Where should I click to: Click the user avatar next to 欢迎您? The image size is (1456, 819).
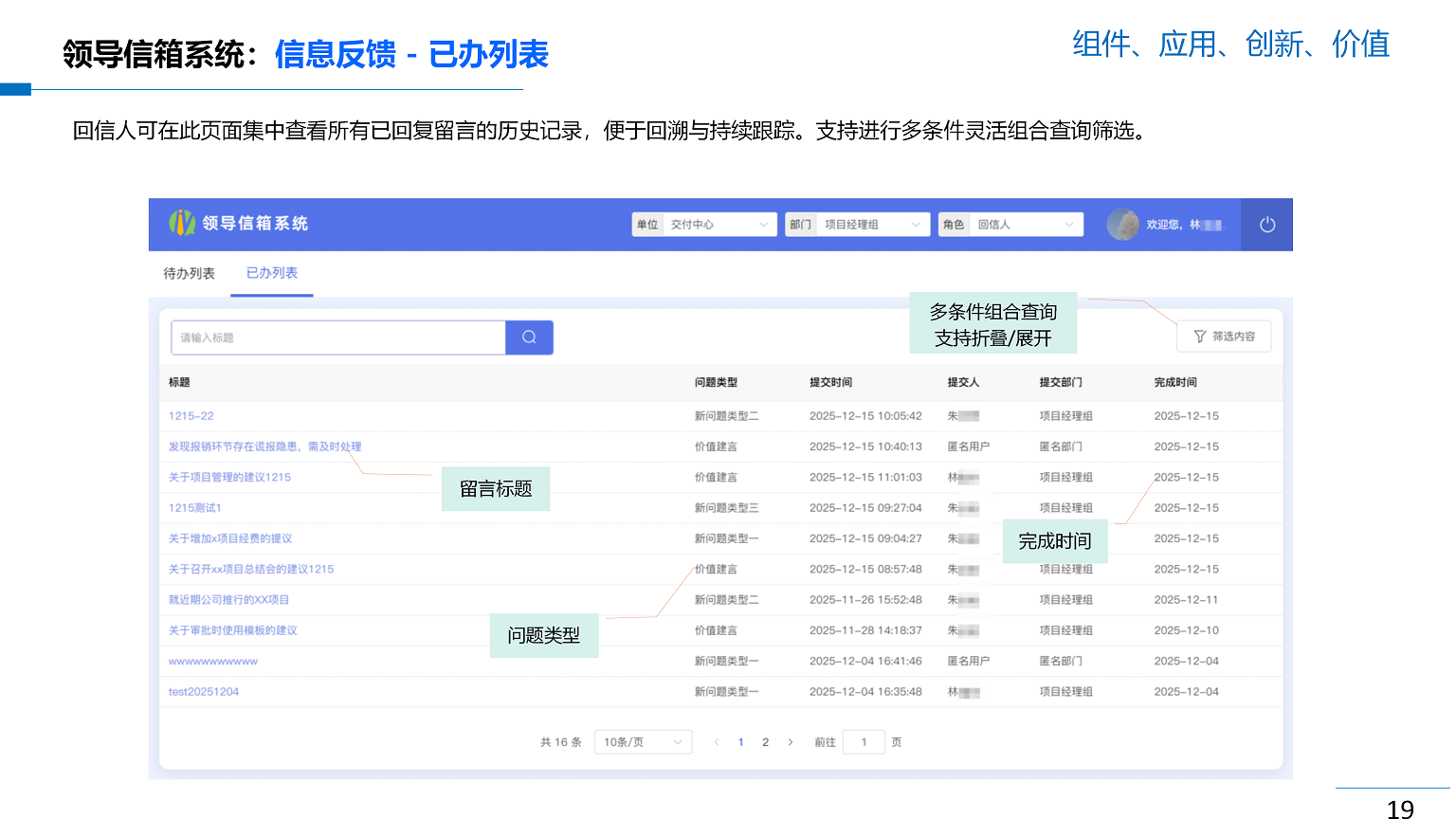click(x=1122, y=225)
